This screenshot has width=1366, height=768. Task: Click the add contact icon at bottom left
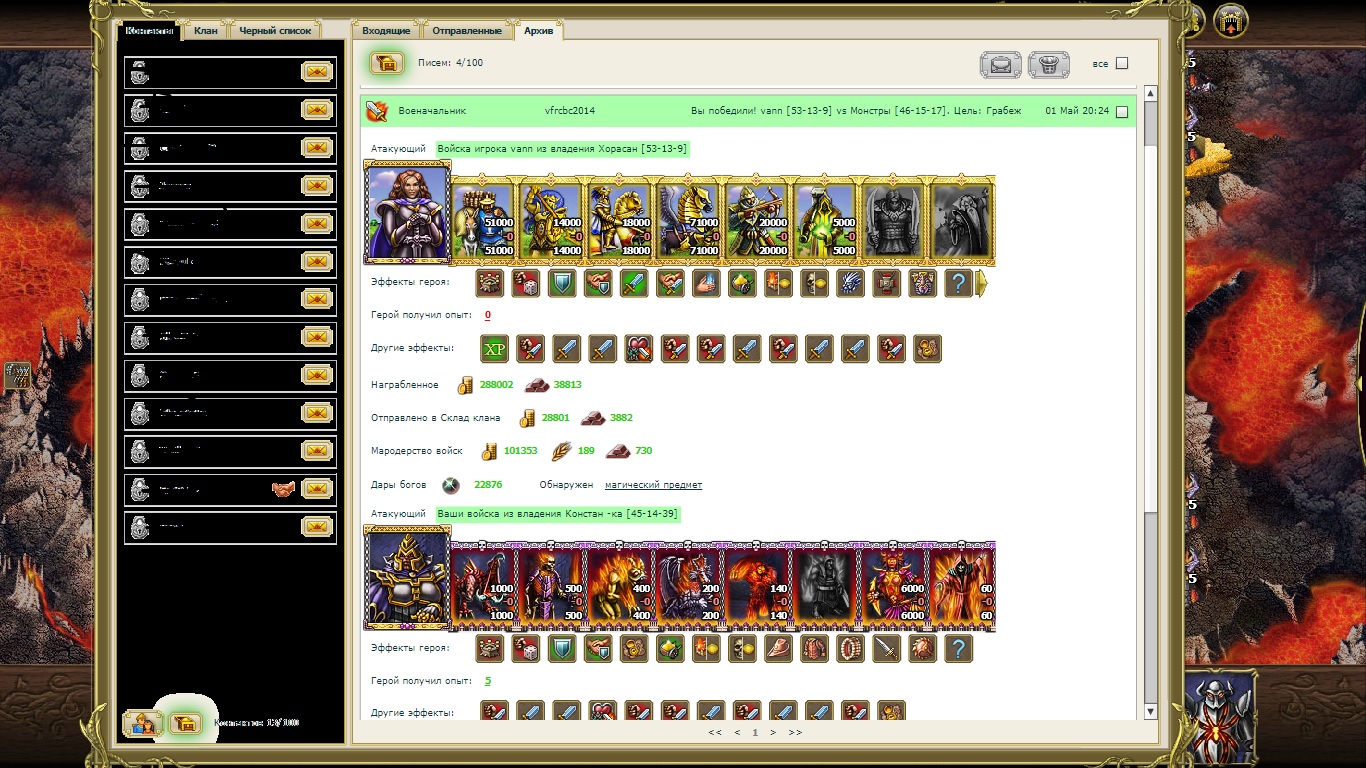[x=142, y=723]
